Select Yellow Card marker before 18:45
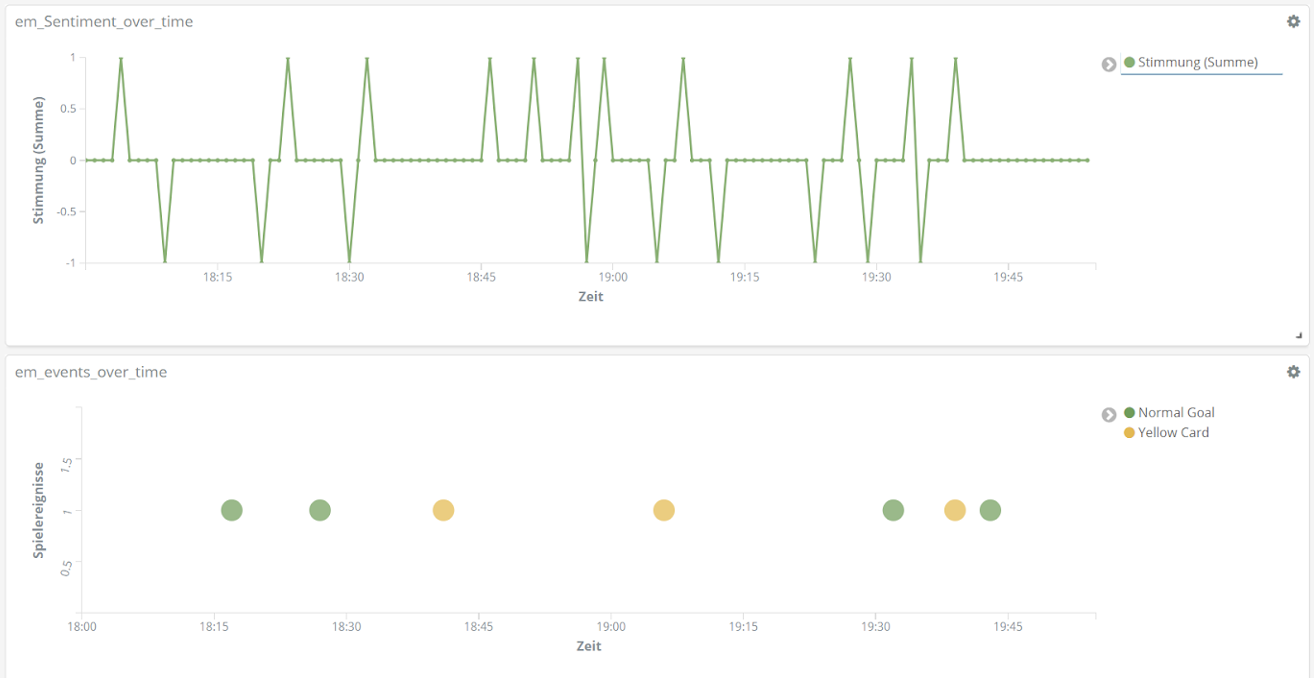 tap(443, 510)
